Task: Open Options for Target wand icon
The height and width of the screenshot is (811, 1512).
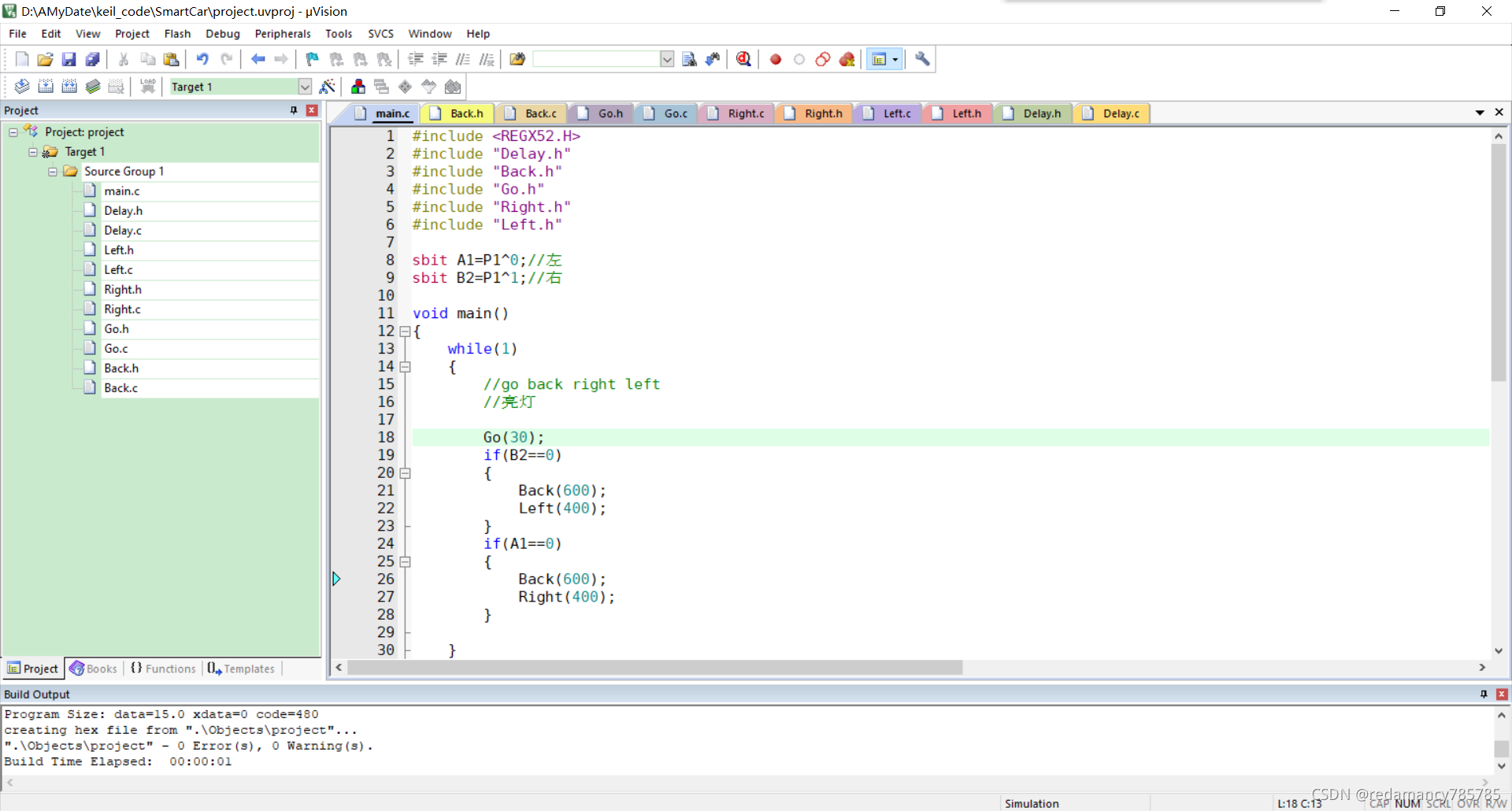Action: 328,87
